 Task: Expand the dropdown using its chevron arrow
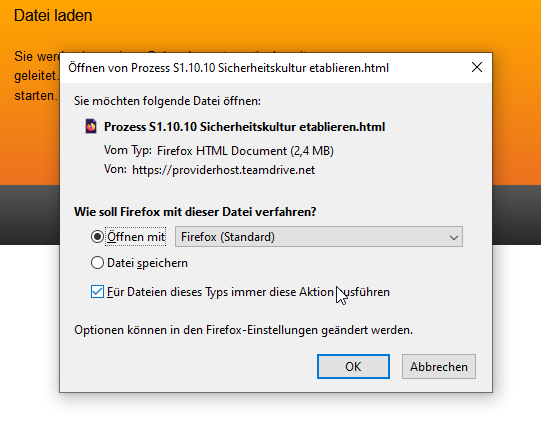click(x=454, y=237)
